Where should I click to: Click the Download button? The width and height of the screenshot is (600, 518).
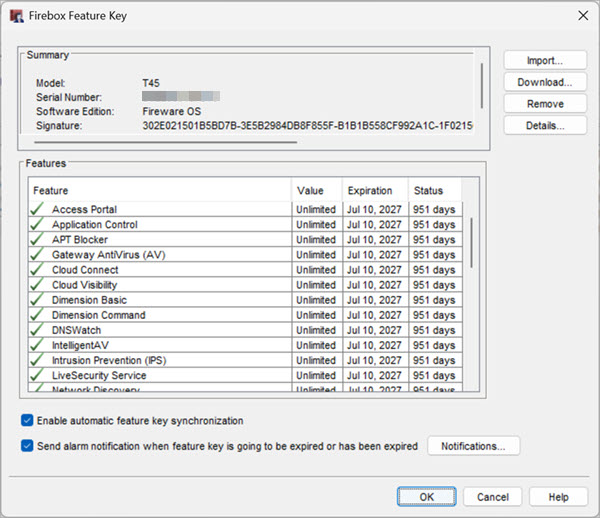click(544, 83)
